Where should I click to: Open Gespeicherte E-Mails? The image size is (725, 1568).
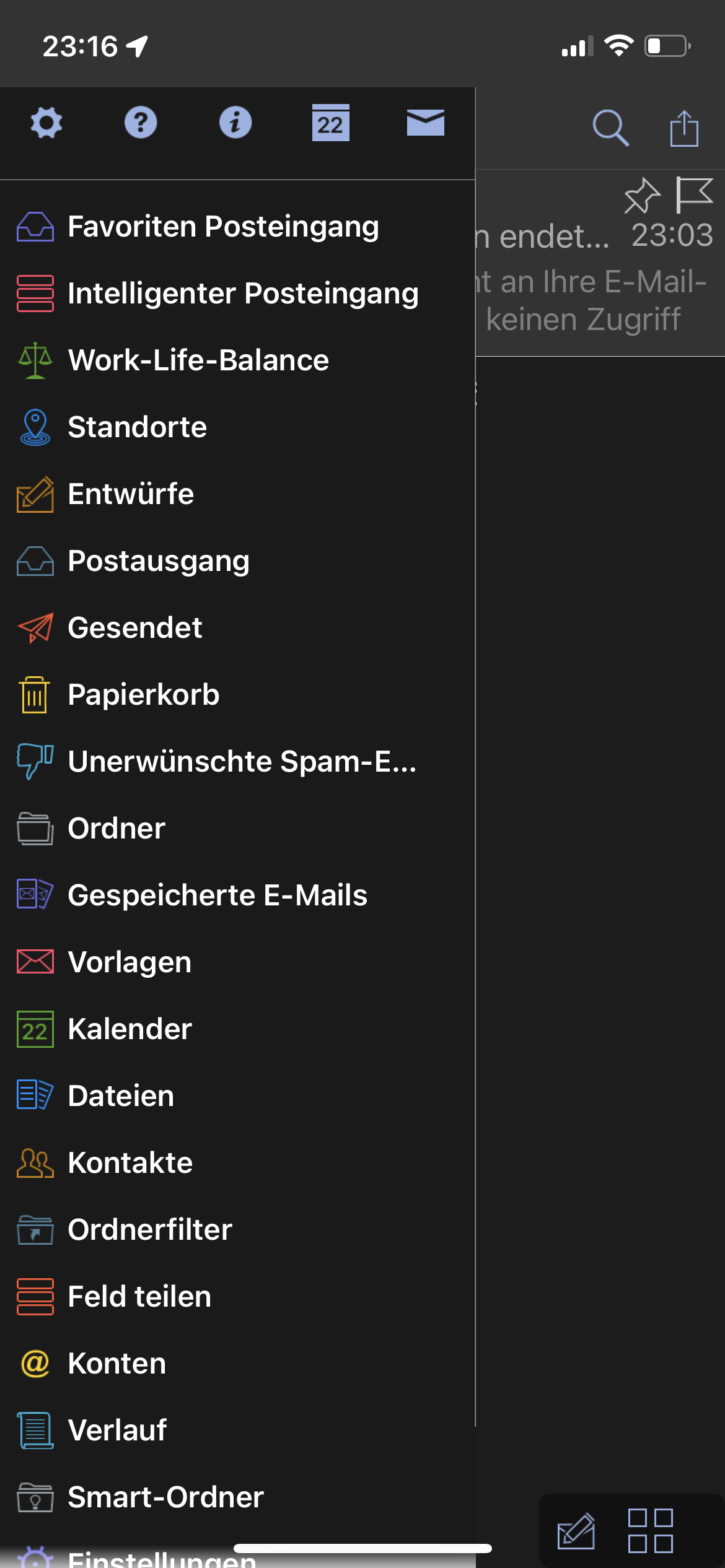click(217, 895)
